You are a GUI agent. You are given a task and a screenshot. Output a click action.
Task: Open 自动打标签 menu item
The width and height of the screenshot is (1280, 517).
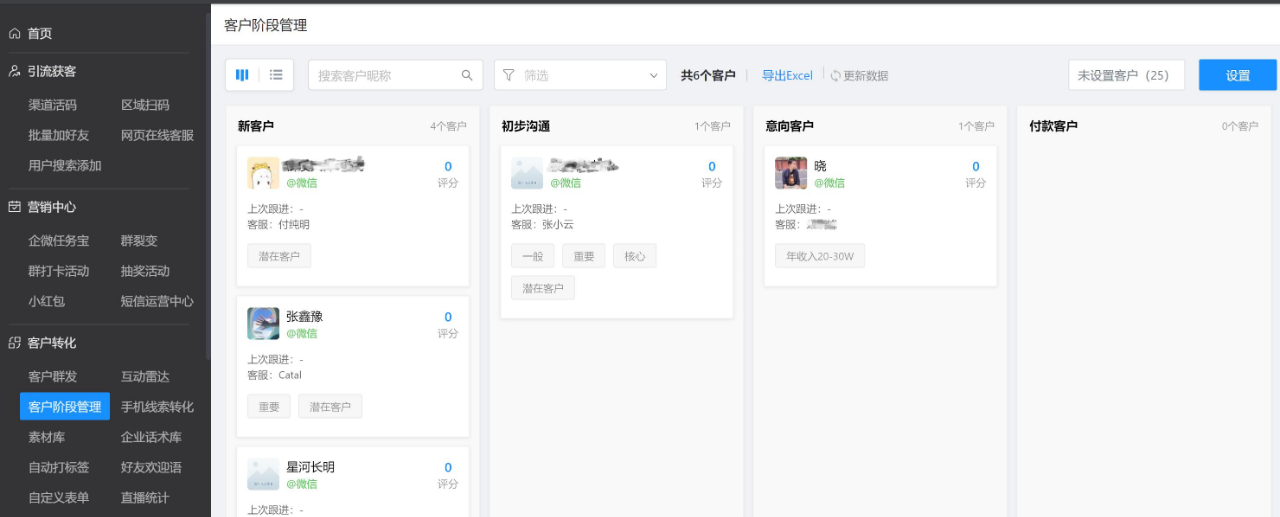pos(58,467)
